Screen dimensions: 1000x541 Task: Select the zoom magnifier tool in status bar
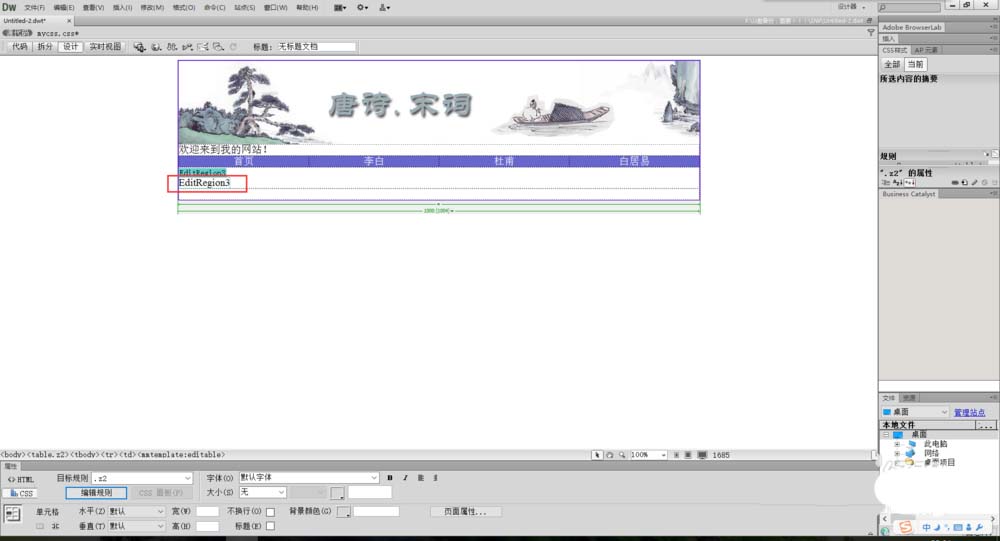tap(621, 455)
